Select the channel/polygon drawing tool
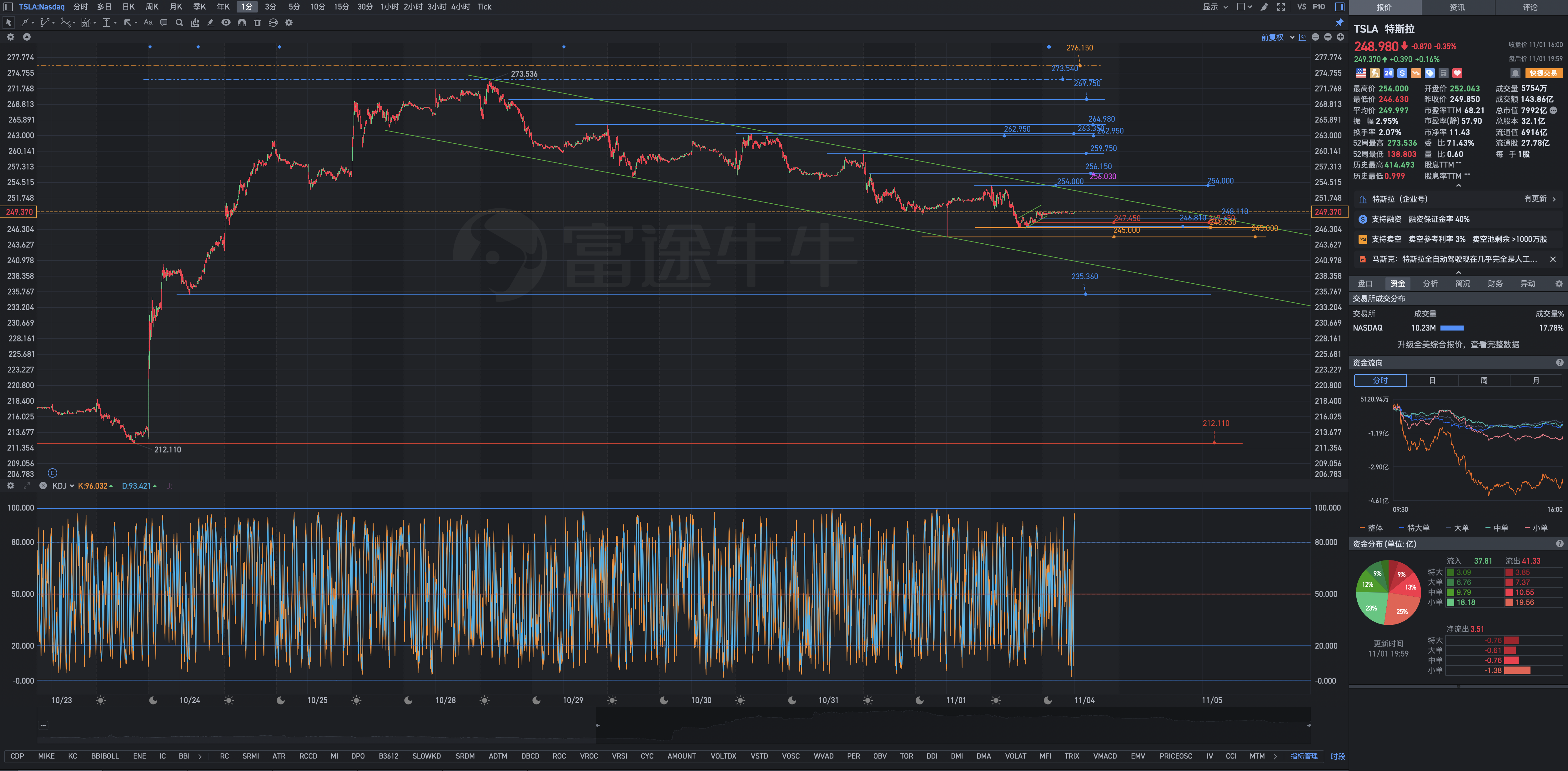This screenshot has height=771, width=1568. [x=44, y=22]
